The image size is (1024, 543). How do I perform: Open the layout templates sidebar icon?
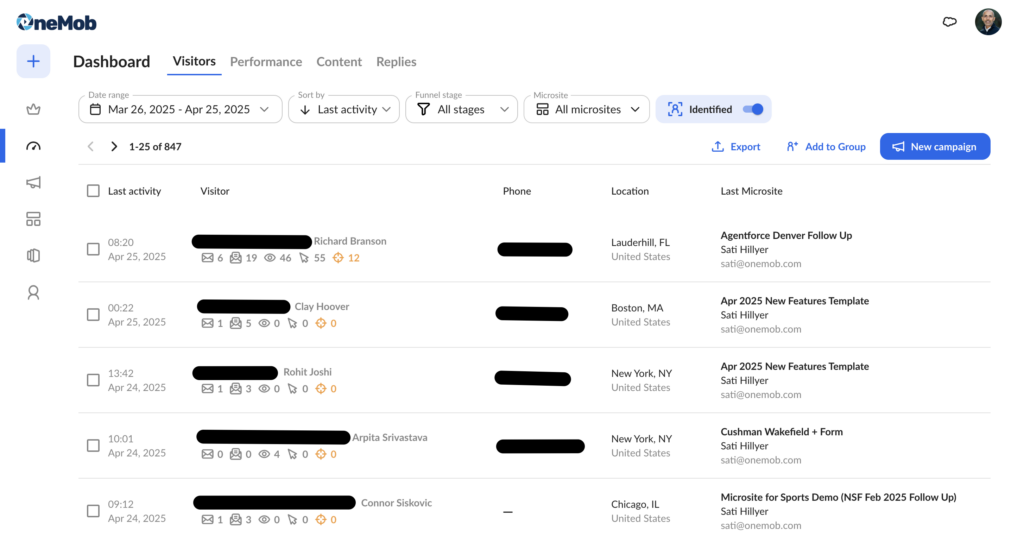click(x=33, y=219)
